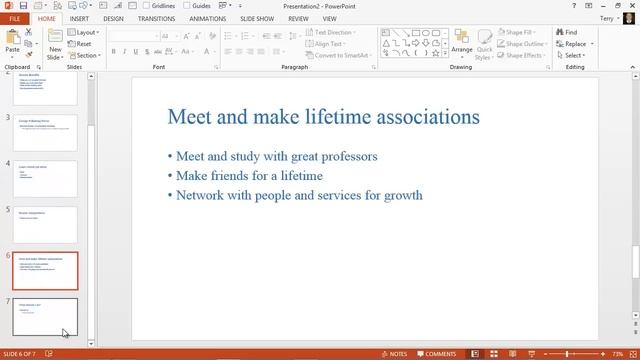640x360 pixels.
Task: Open the Section dropdown
Action: tap(84, 55)
